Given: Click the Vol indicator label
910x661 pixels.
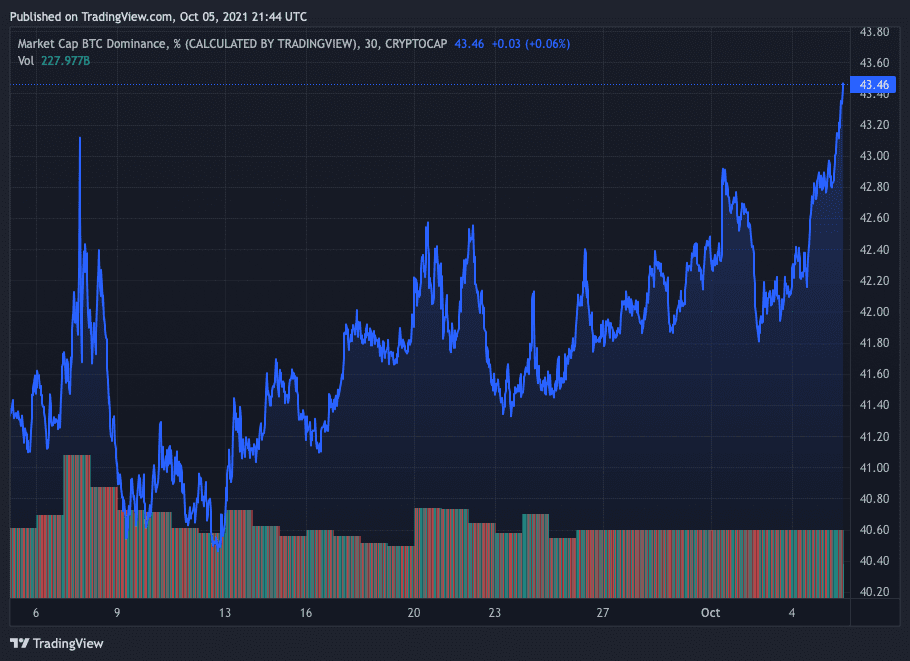Looking at the screenshot, I should coord(26,61).
